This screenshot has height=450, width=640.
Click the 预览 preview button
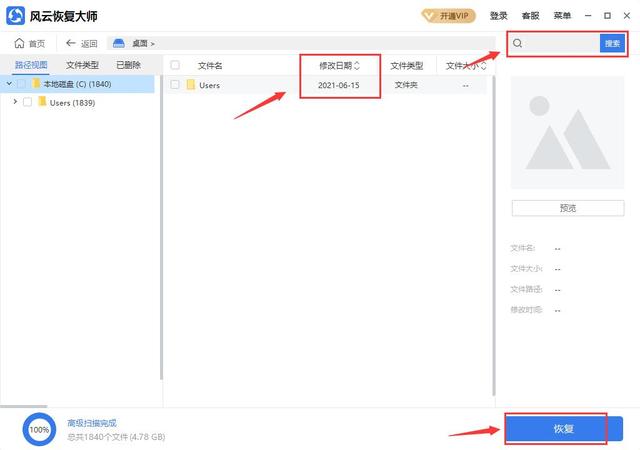pyautogui.click(x=568, y=208)
